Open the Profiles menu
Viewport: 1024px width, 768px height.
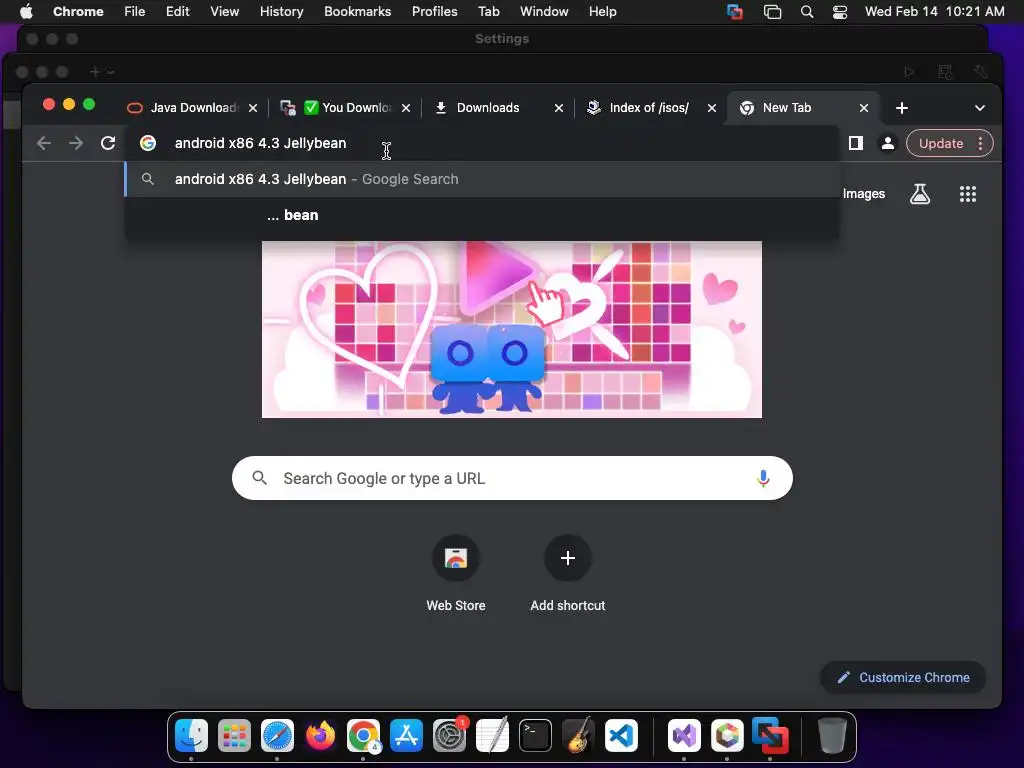(434, 11)
